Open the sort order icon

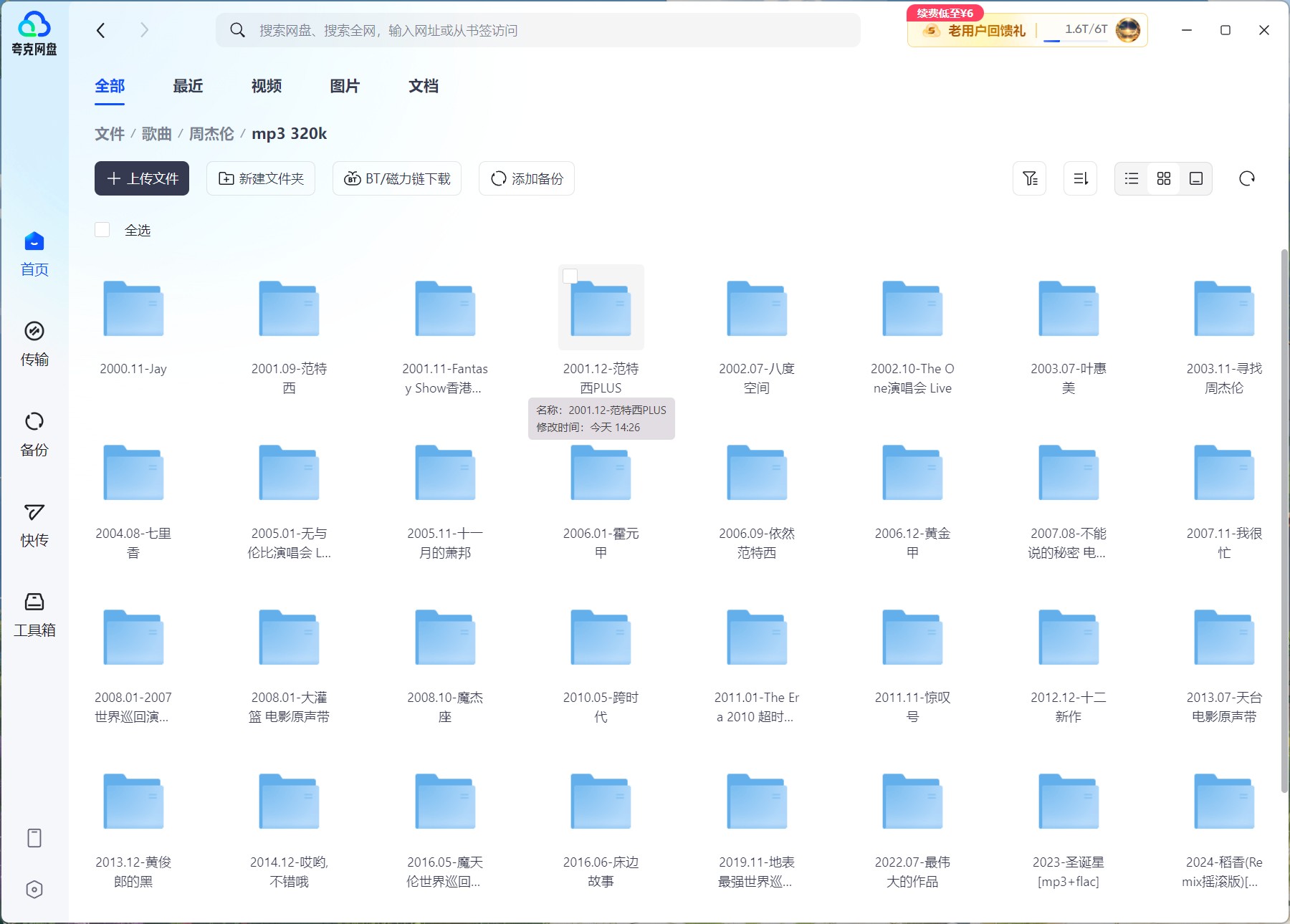1081,178
